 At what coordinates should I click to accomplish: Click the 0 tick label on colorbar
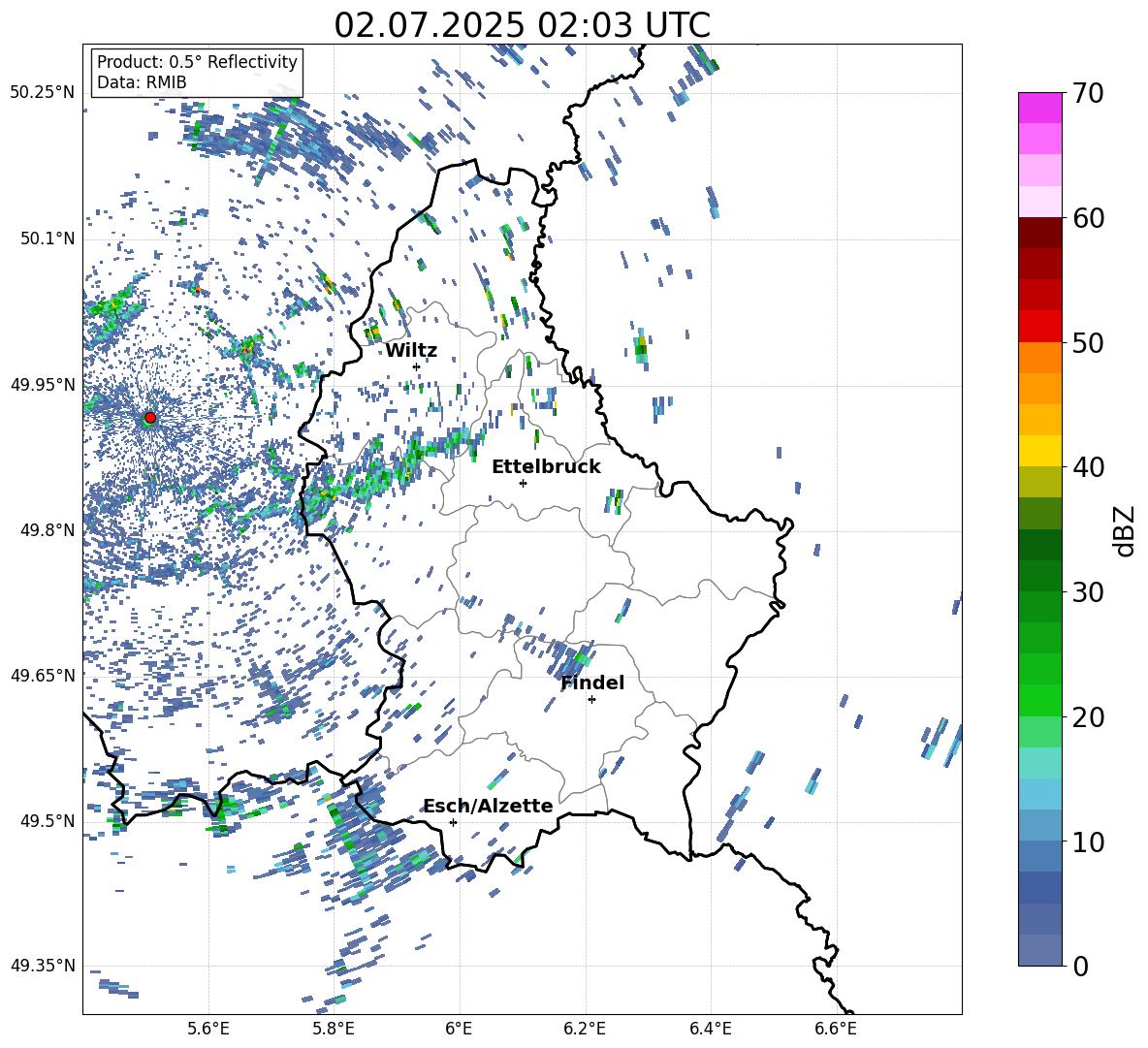point(1080,966)
